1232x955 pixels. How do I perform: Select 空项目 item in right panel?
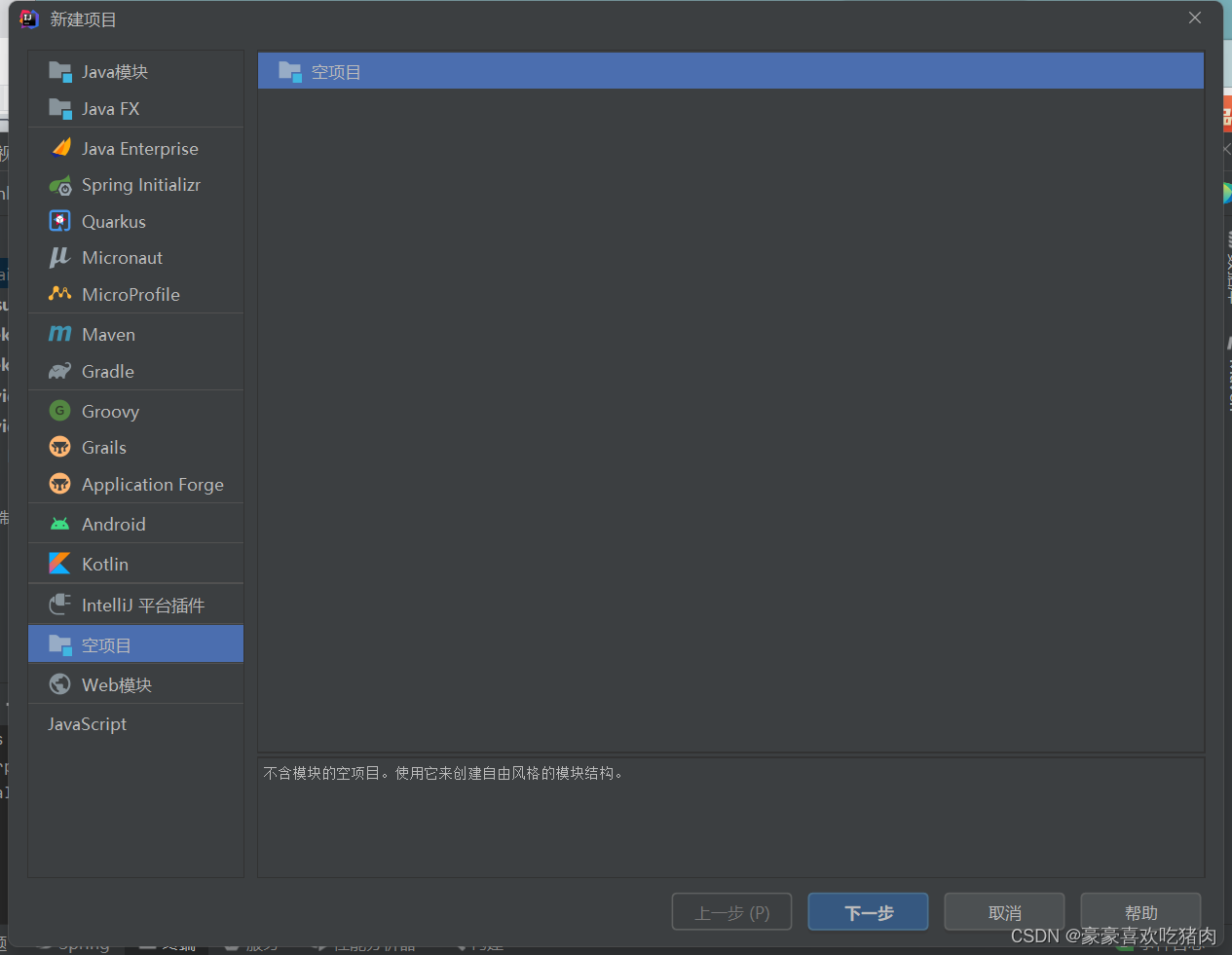point(730,71)
